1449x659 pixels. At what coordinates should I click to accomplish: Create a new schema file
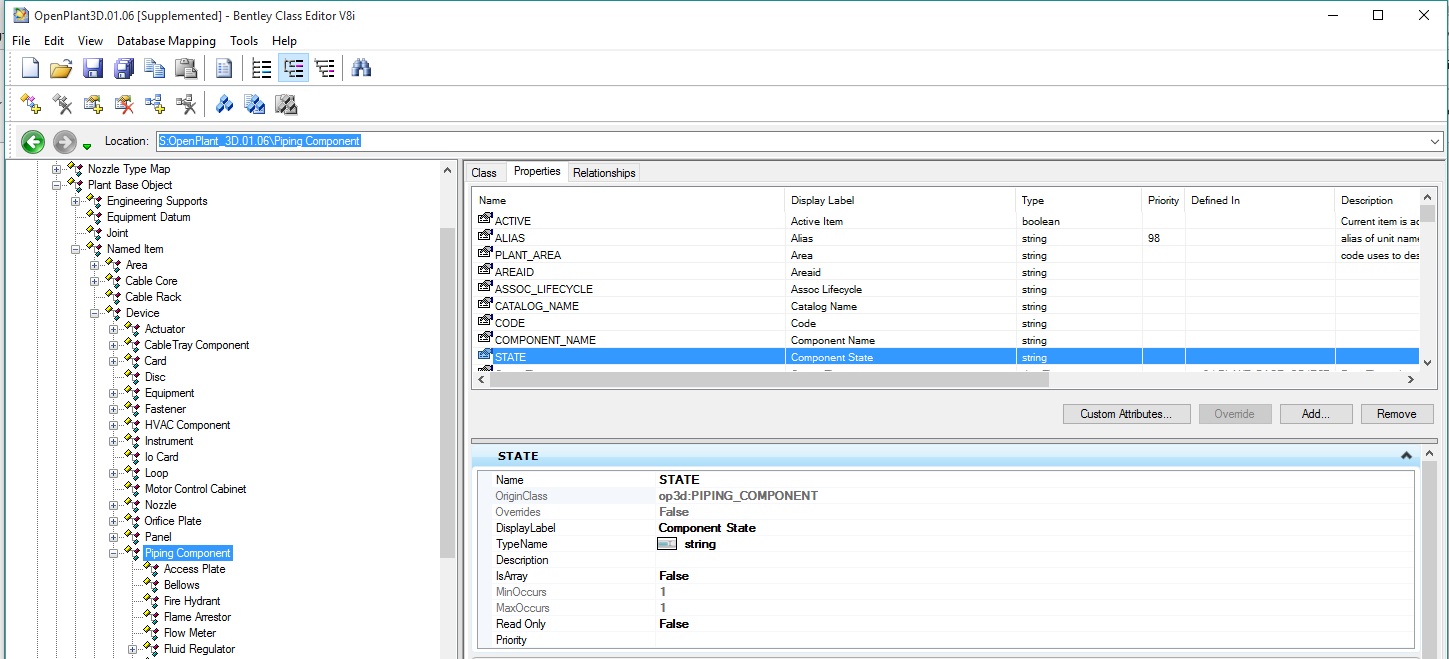[31, 68]
